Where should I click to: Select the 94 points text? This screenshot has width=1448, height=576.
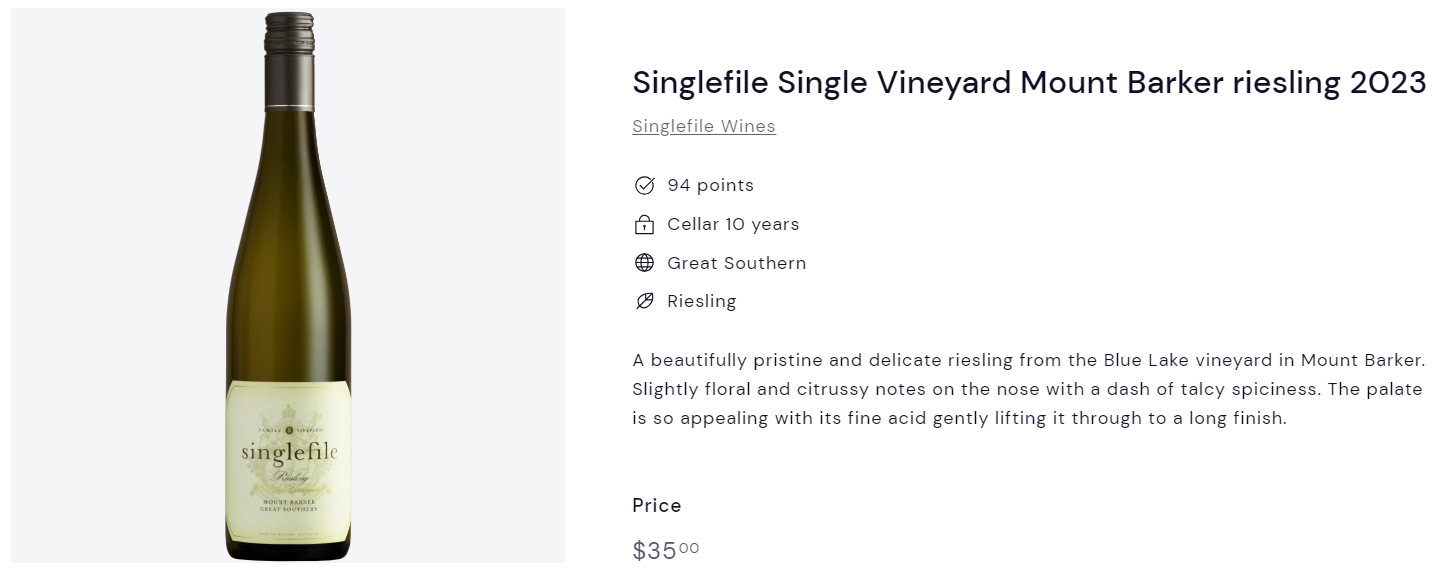coord(711,185)
